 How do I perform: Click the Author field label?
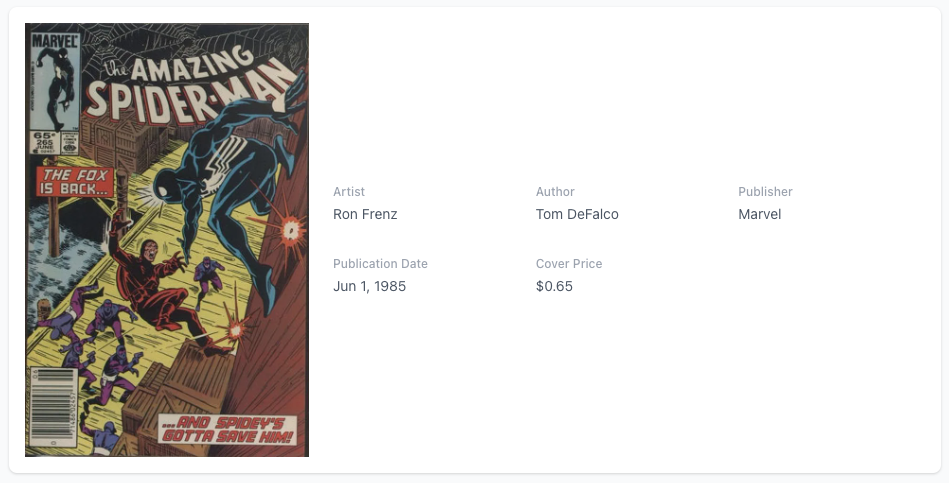pos(555,191)
